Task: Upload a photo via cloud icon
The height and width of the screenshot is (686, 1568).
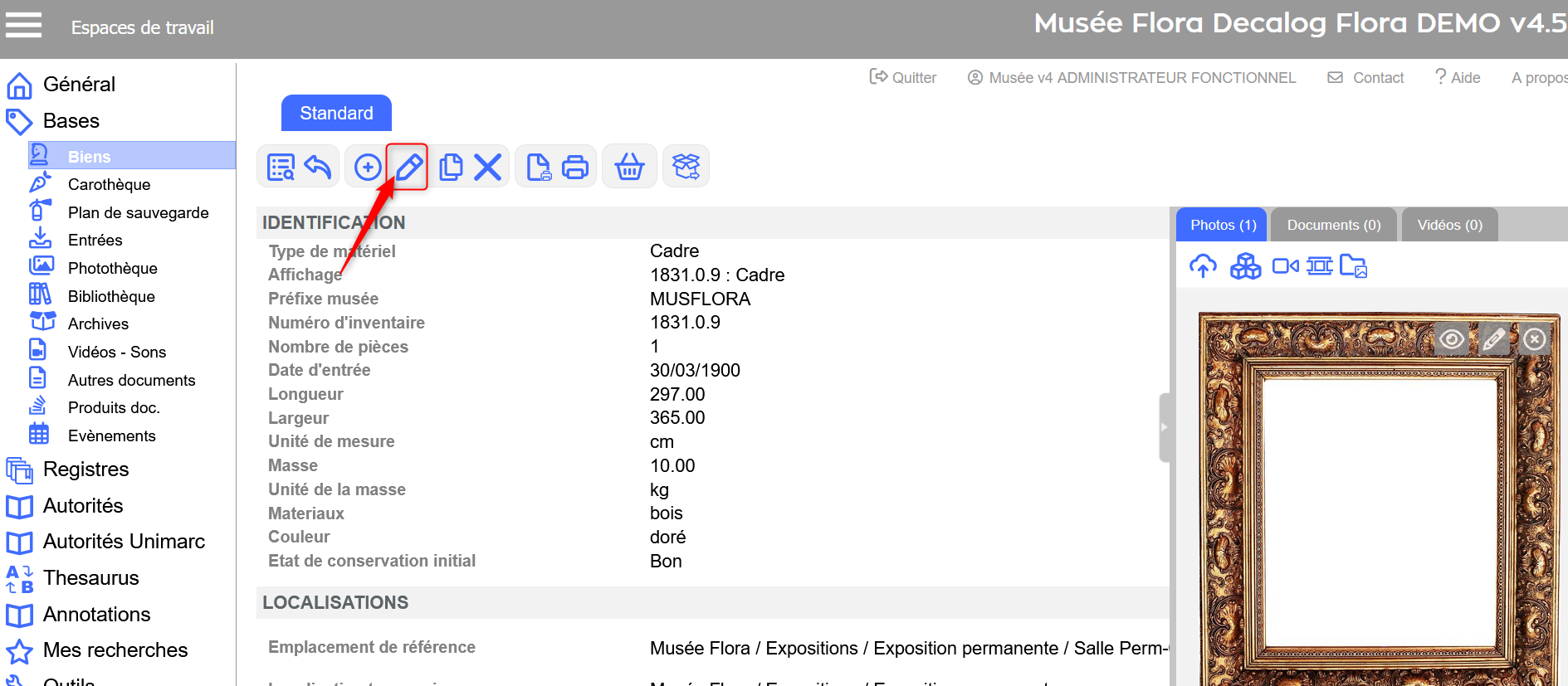Action: tap(1203, 266)
